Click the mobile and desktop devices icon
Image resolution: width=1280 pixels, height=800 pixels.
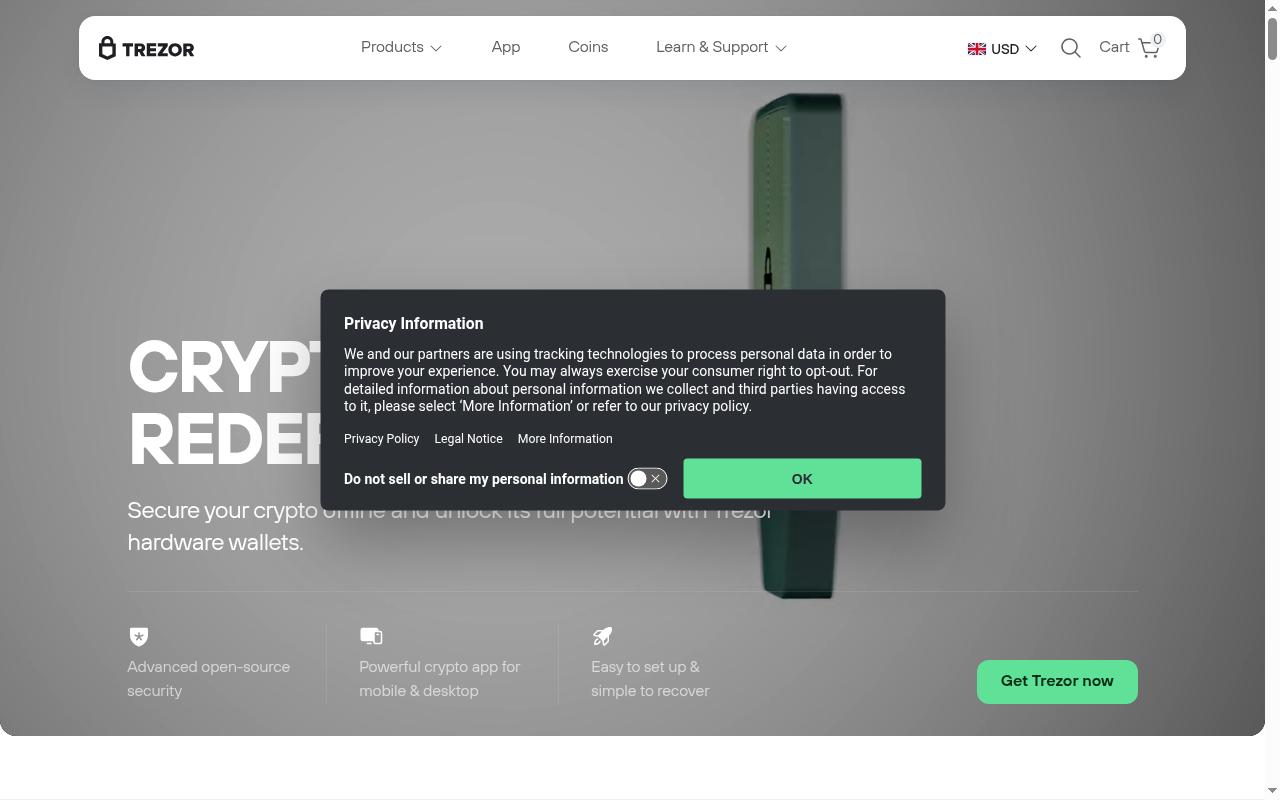pyautogui.click(x=371, y=636)
